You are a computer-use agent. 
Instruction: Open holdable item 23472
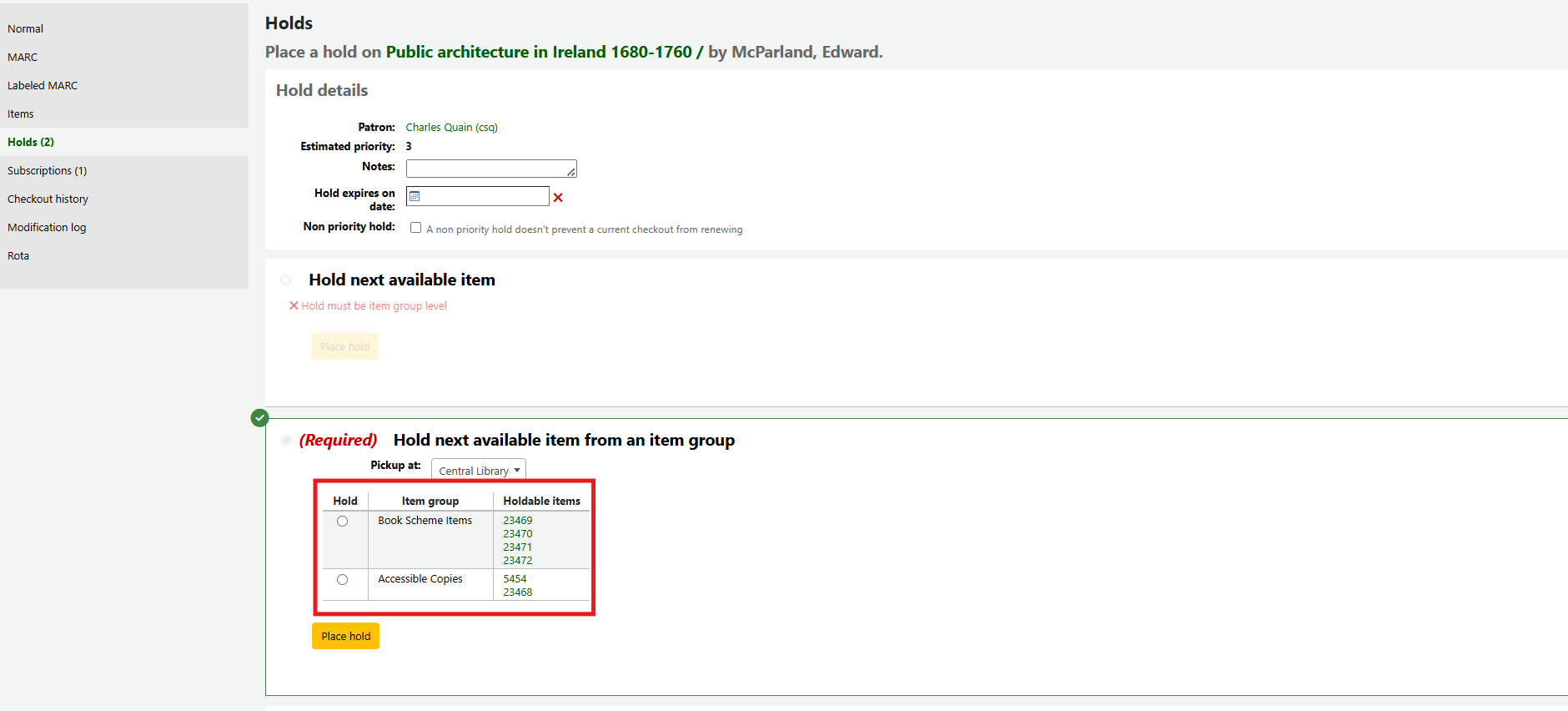(x=518, y=560)
